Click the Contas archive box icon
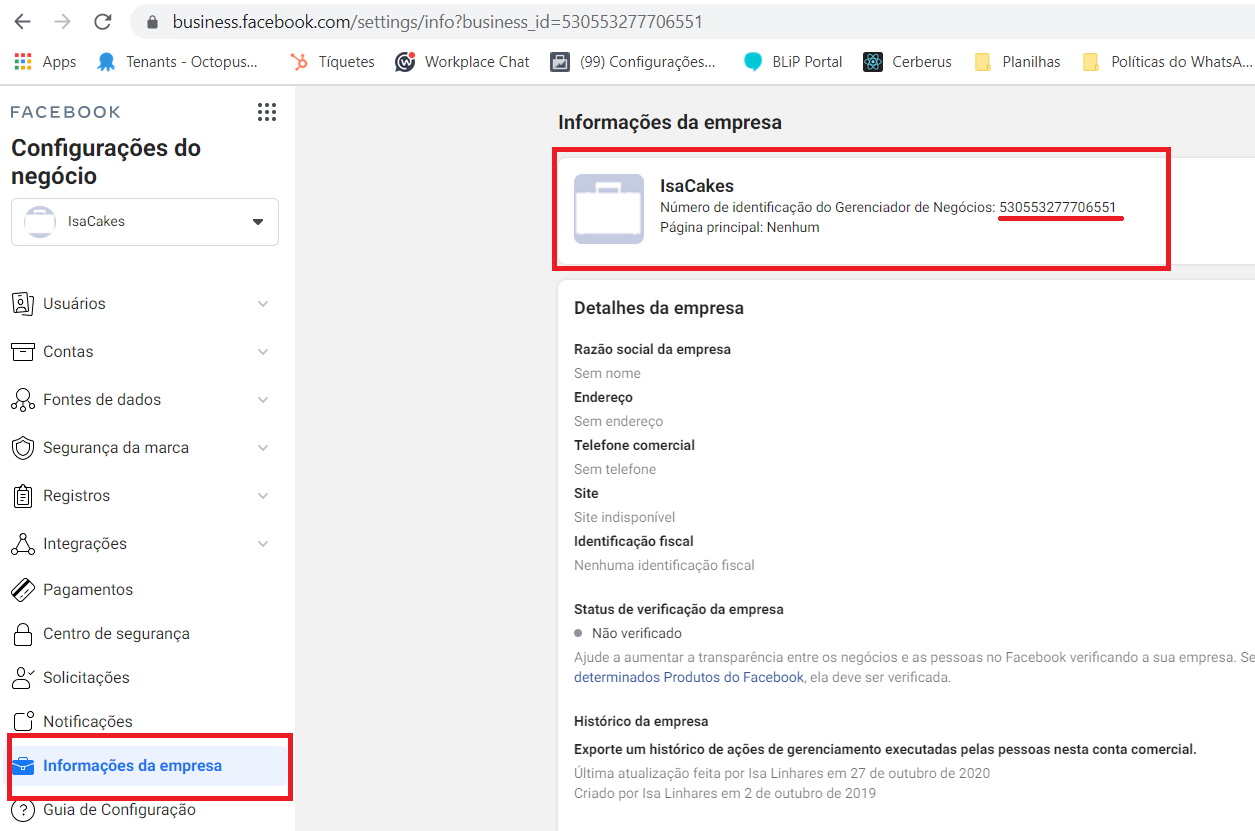1255x831 pixels. [22, 352]
